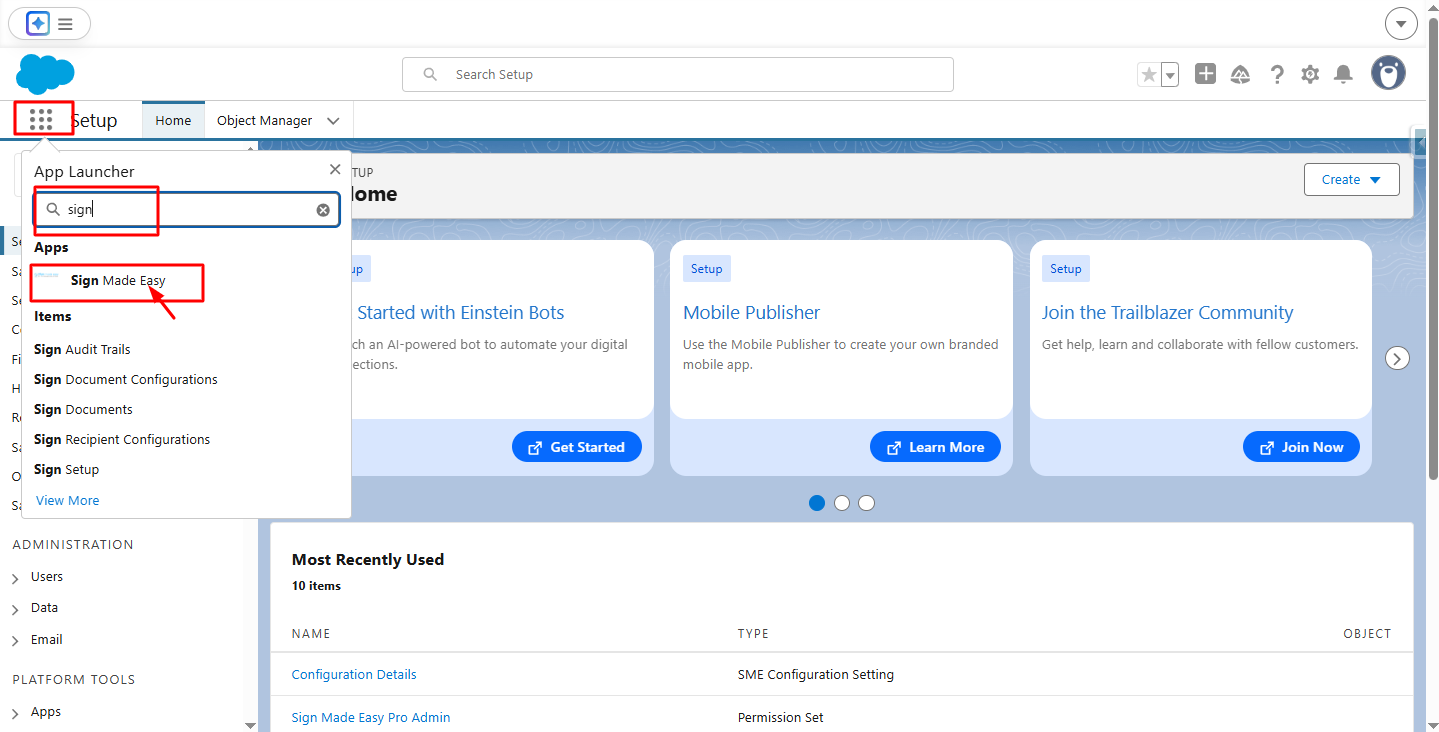Click the Join Now button
Image resolution: width=1439 pixels, height=732 pixels.
point(1301,447)
